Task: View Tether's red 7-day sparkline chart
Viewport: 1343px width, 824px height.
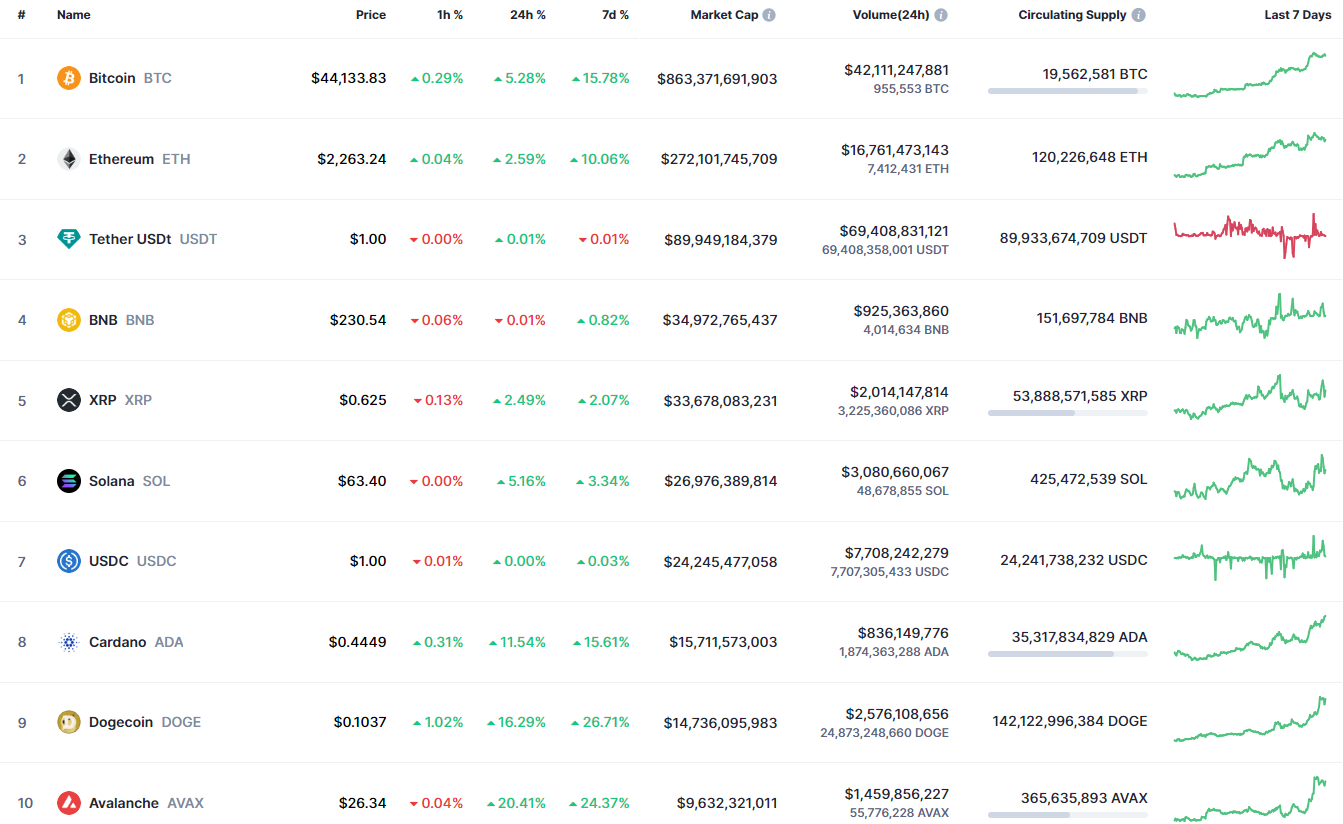Action: pos(1250,235)
